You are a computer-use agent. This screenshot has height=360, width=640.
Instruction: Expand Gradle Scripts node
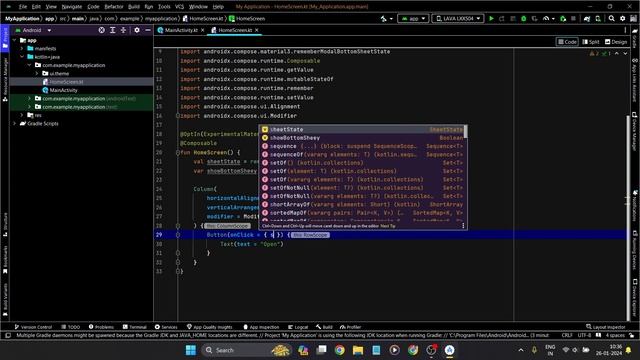15,123
